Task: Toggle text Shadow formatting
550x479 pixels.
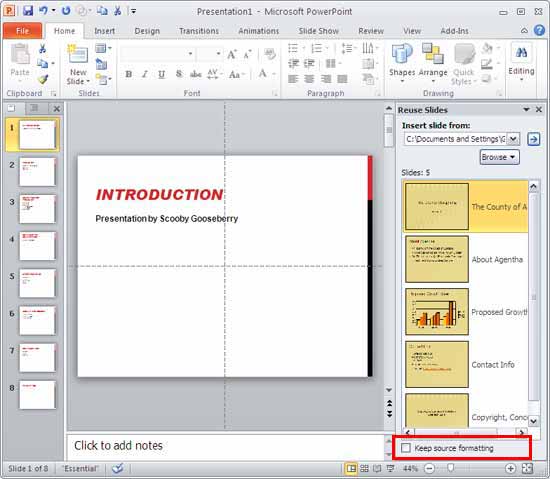Action: [x=179, y=74]
